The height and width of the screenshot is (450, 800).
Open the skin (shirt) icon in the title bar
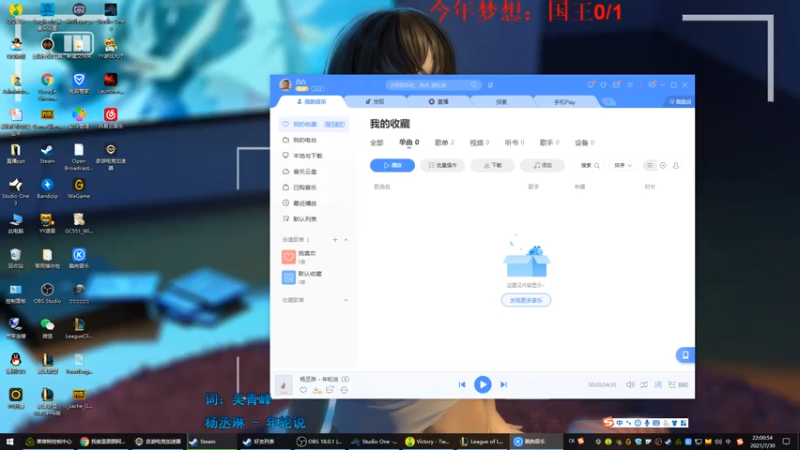tap(604, 85)
